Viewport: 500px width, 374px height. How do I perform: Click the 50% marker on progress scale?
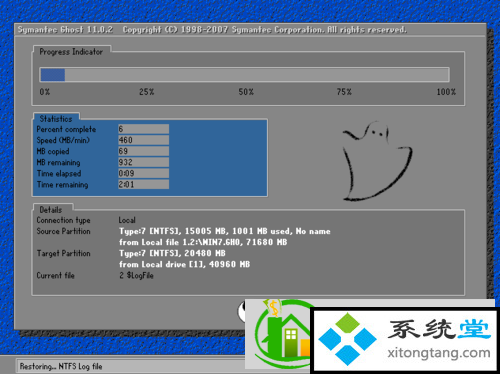click(x=246, y=92)
